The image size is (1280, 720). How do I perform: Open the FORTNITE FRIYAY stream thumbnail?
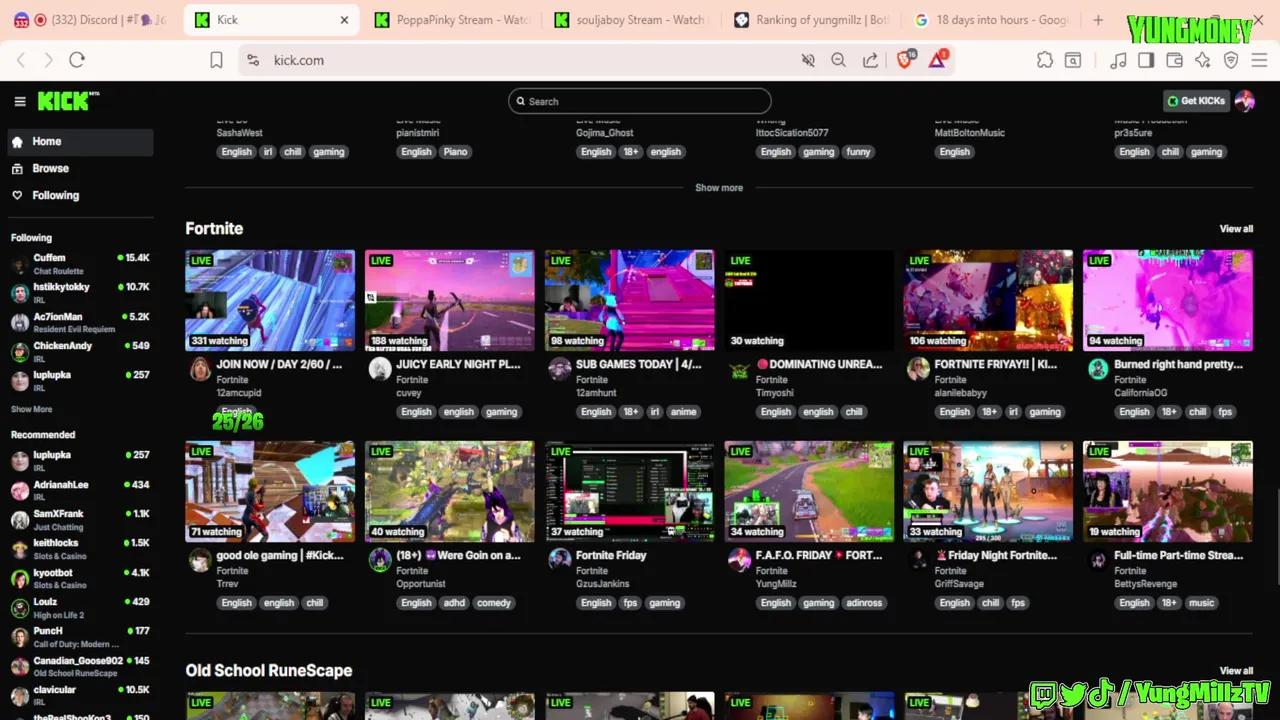(x=988, y=300)
